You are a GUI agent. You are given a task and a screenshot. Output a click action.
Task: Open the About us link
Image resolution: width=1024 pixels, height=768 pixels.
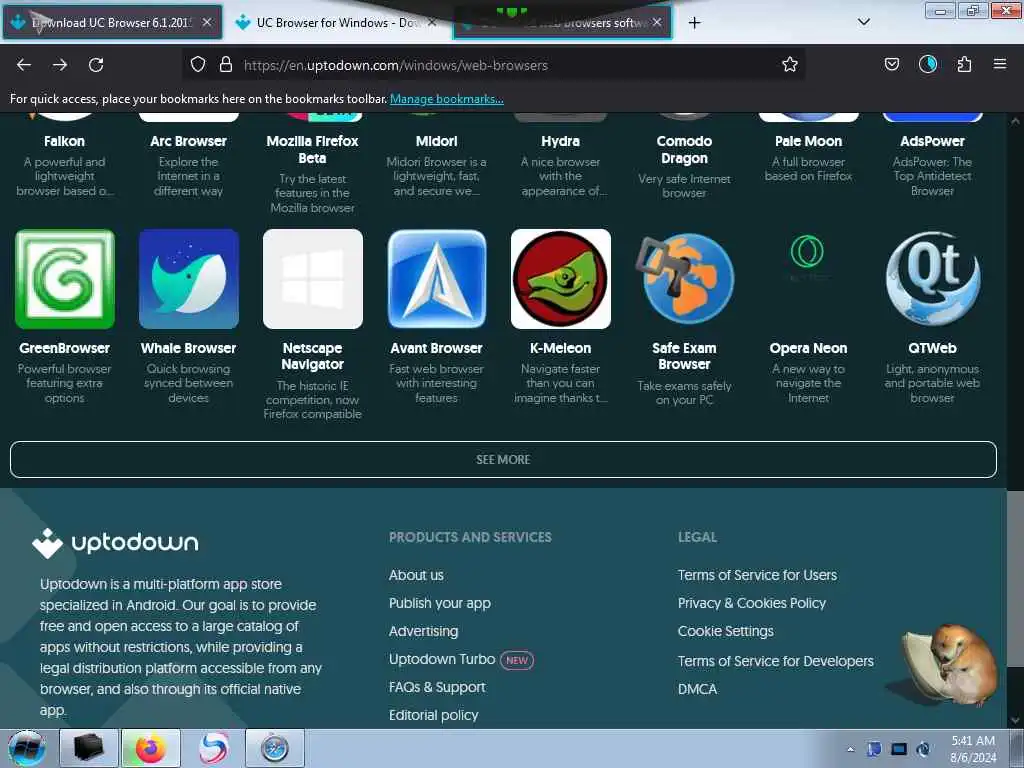point(416,575)
